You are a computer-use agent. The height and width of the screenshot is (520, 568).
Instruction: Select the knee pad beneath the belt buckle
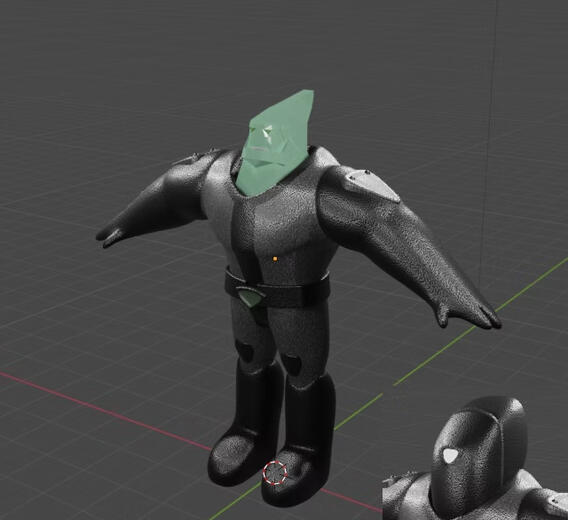(245, 351)
